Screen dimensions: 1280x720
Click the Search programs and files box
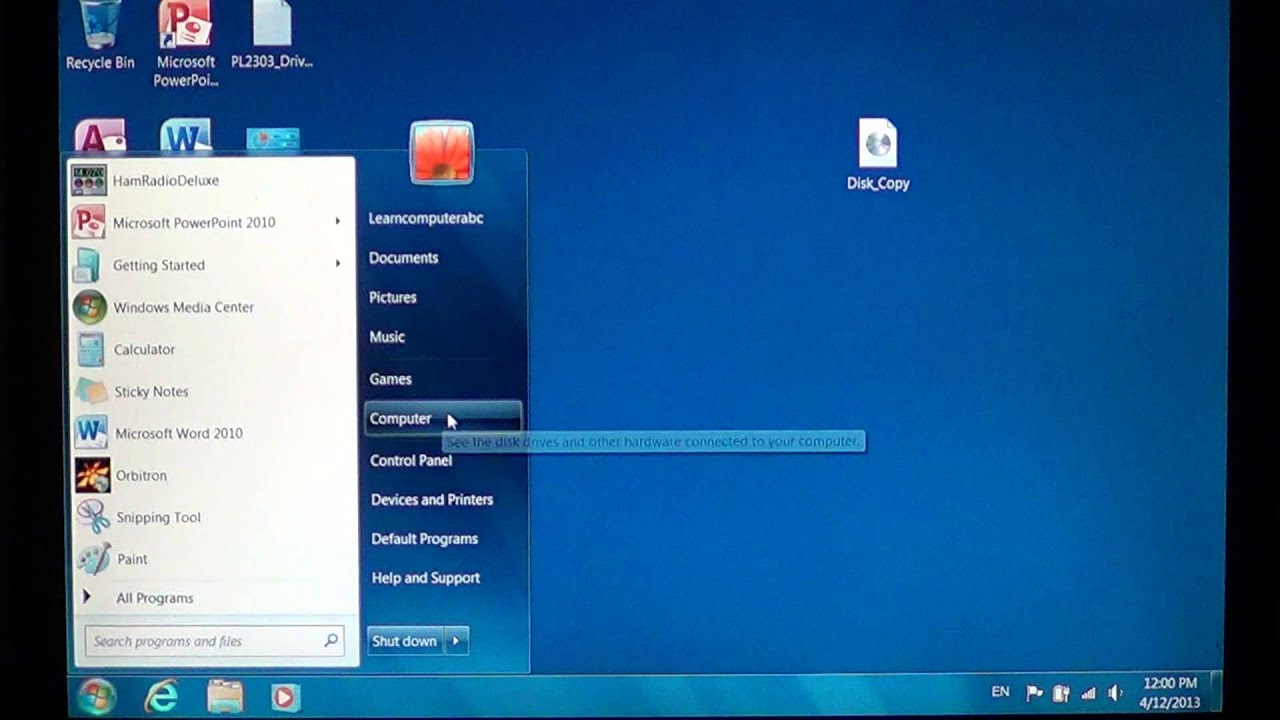click(214, 641)
